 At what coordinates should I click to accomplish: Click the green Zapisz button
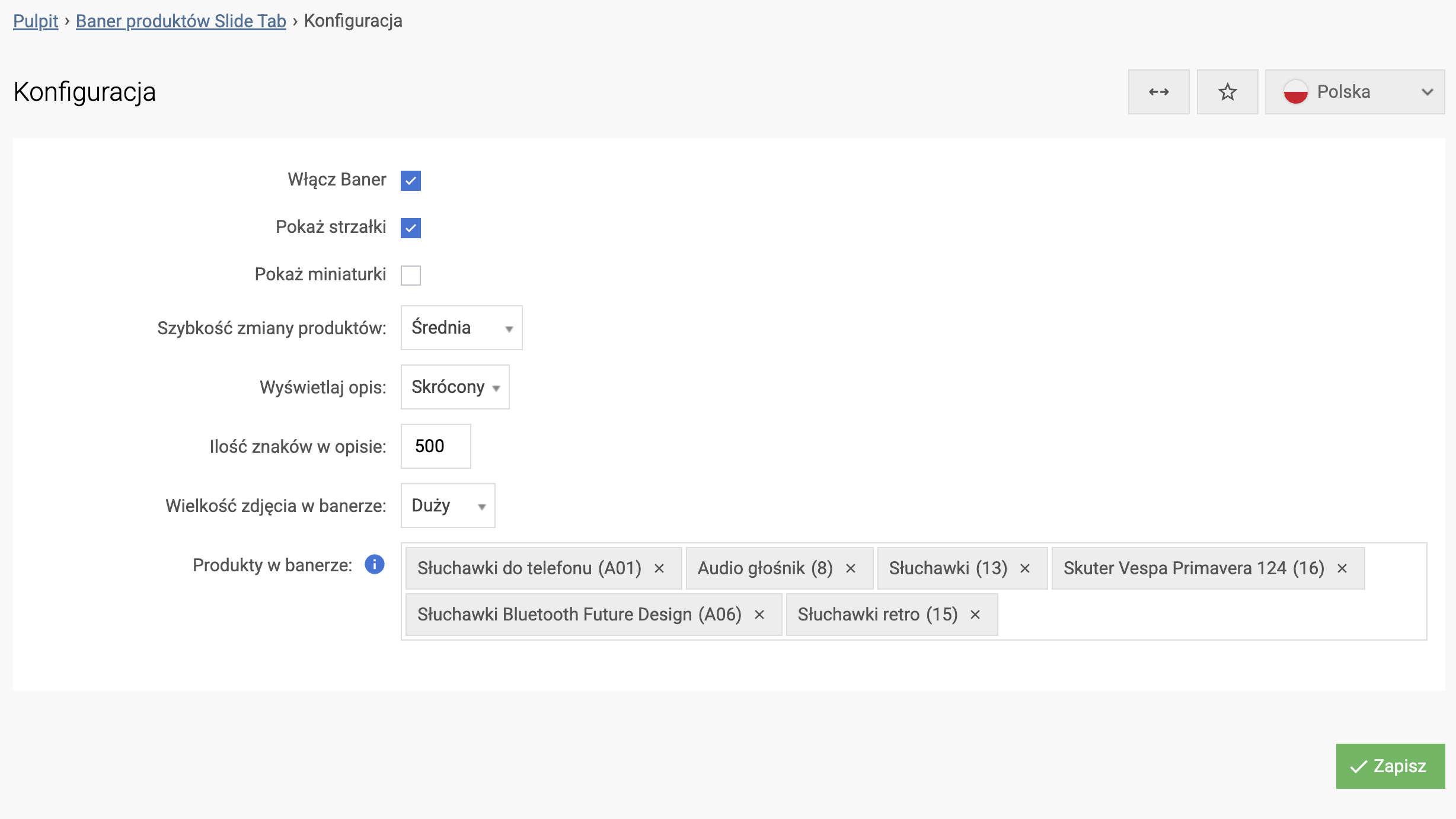pyautogui.click(x=1390, y=766)
